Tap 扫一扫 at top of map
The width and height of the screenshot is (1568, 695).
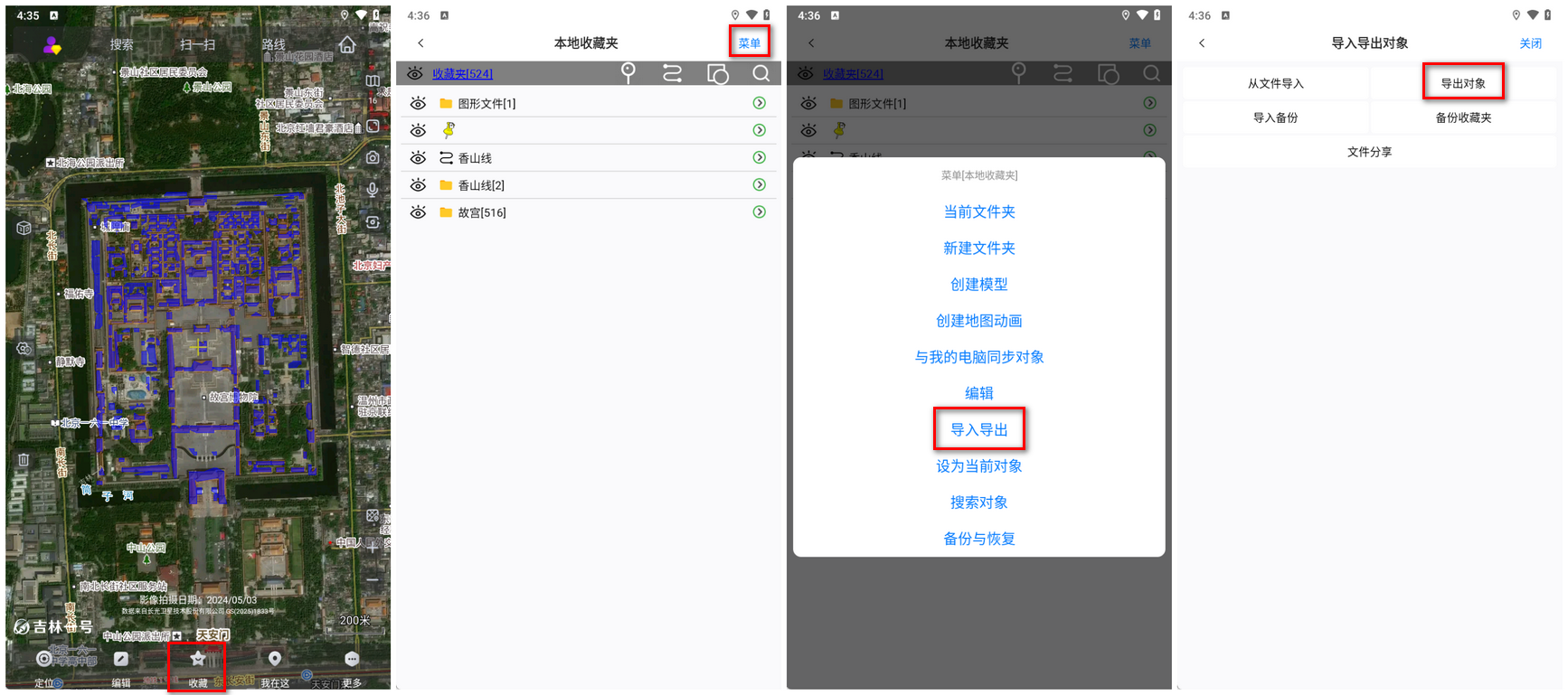(198, 44)
